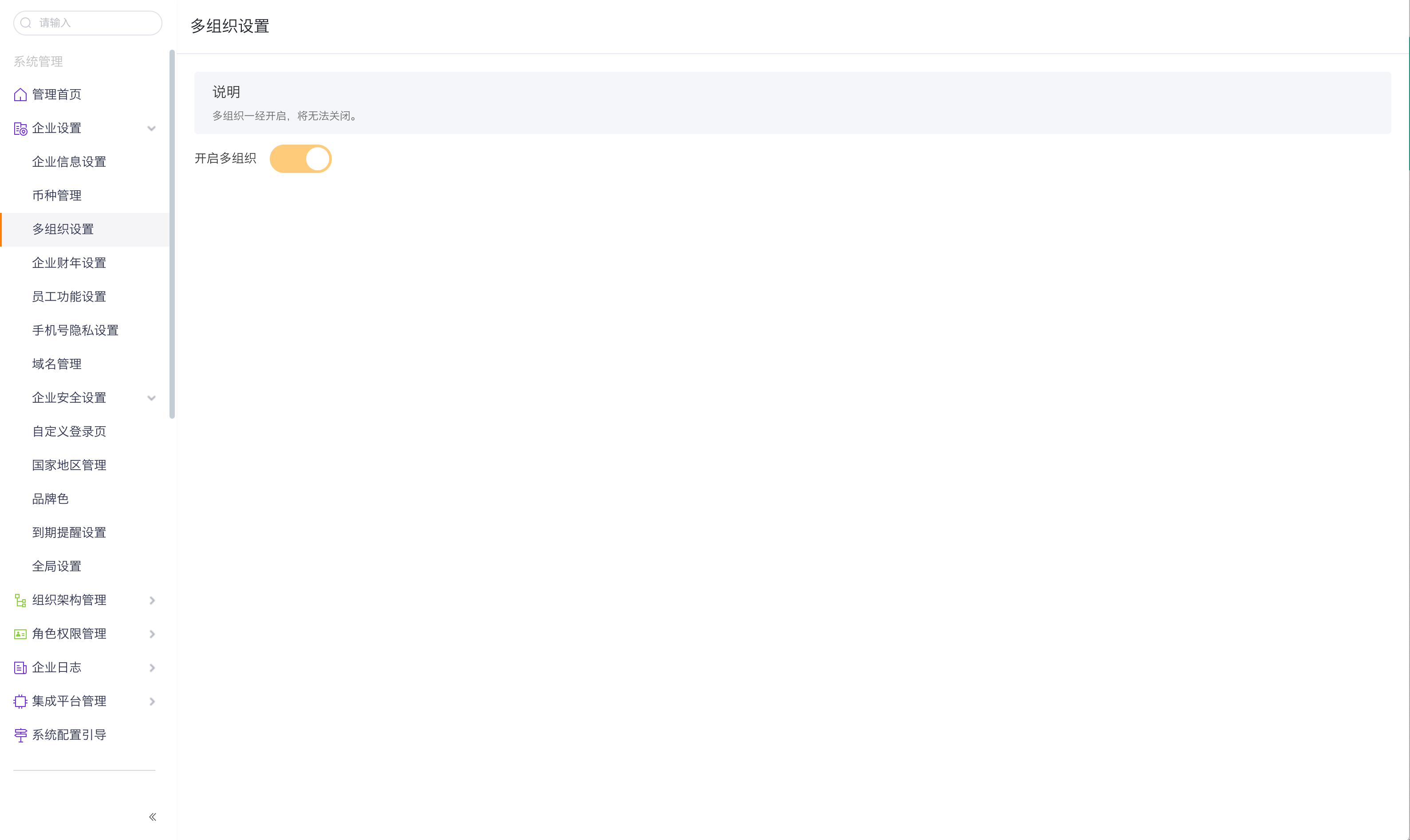Expand the 企业安全设置 chevron
The width and height of the screenshot is (1410, 840).
[x=151, y=398]
